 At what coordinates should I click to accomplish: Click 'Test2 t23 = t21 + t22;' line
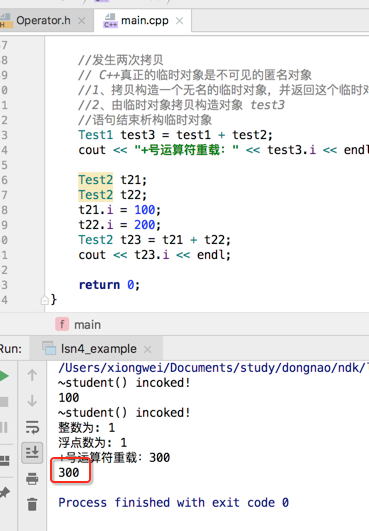click(x=154, y=240)
